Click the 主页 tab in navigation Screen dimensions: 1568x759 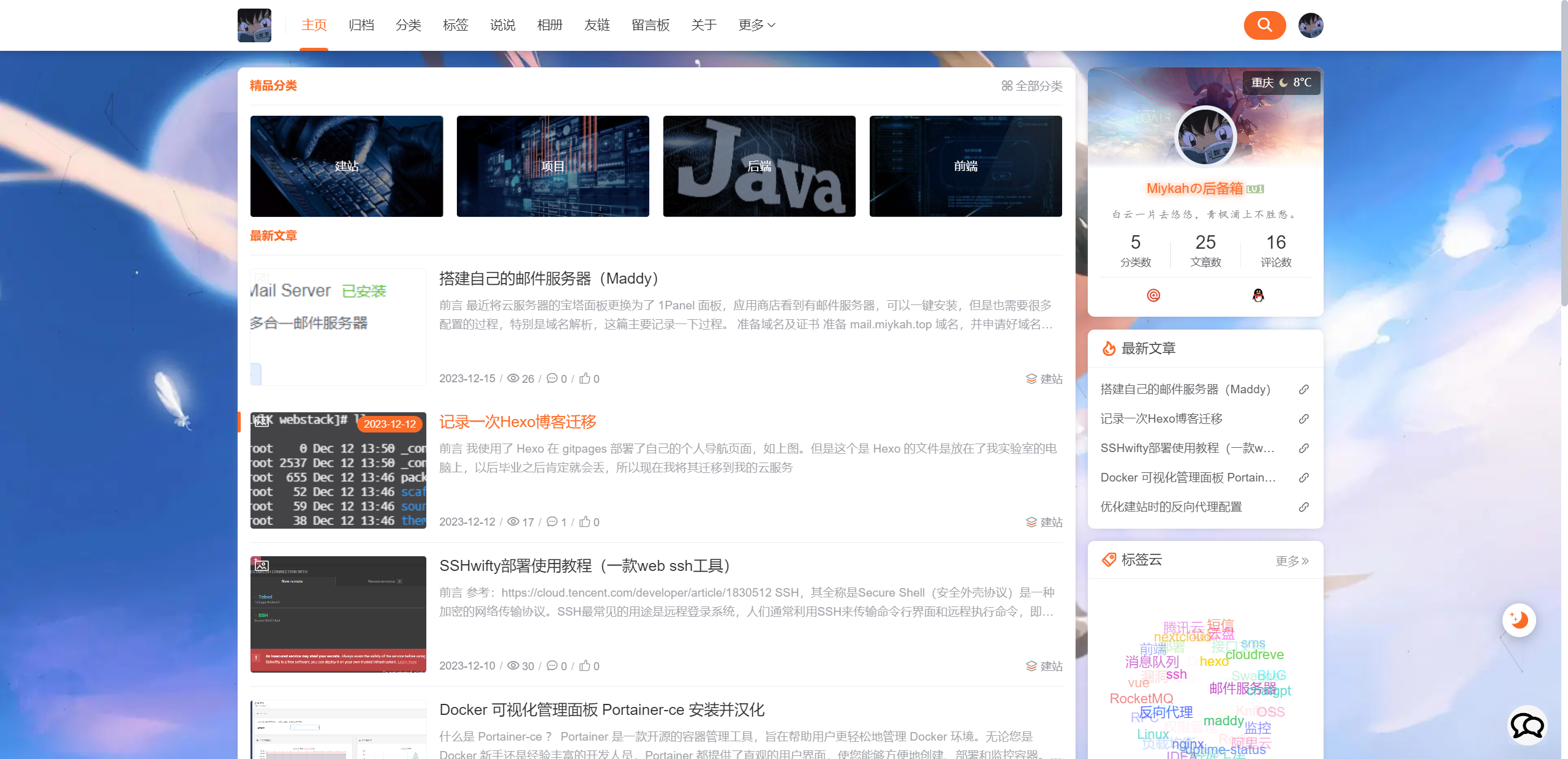(312, 24)
